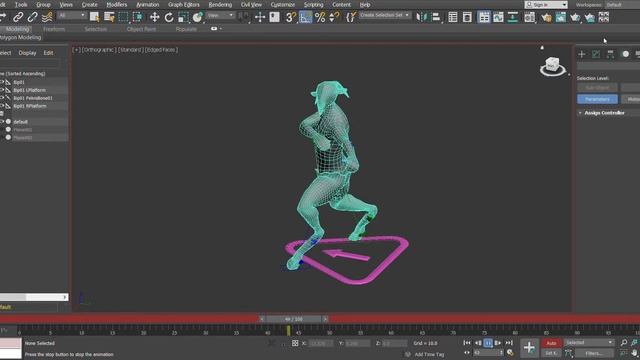
Task: Toggle the Scene Explorer icon
Action: (453, 17)
